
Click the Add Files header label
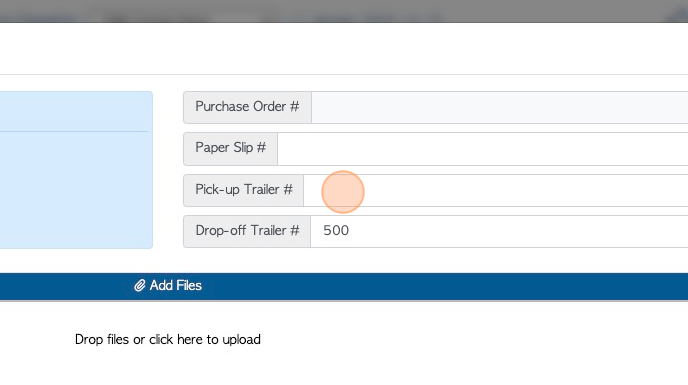click(176, 286)
